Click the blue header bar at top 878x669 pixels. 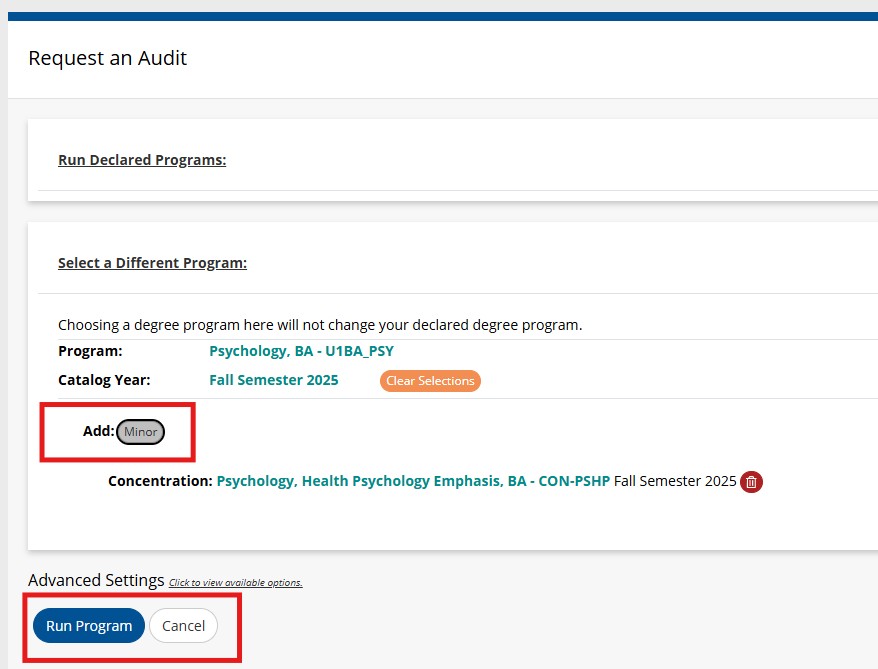(443, 16)
